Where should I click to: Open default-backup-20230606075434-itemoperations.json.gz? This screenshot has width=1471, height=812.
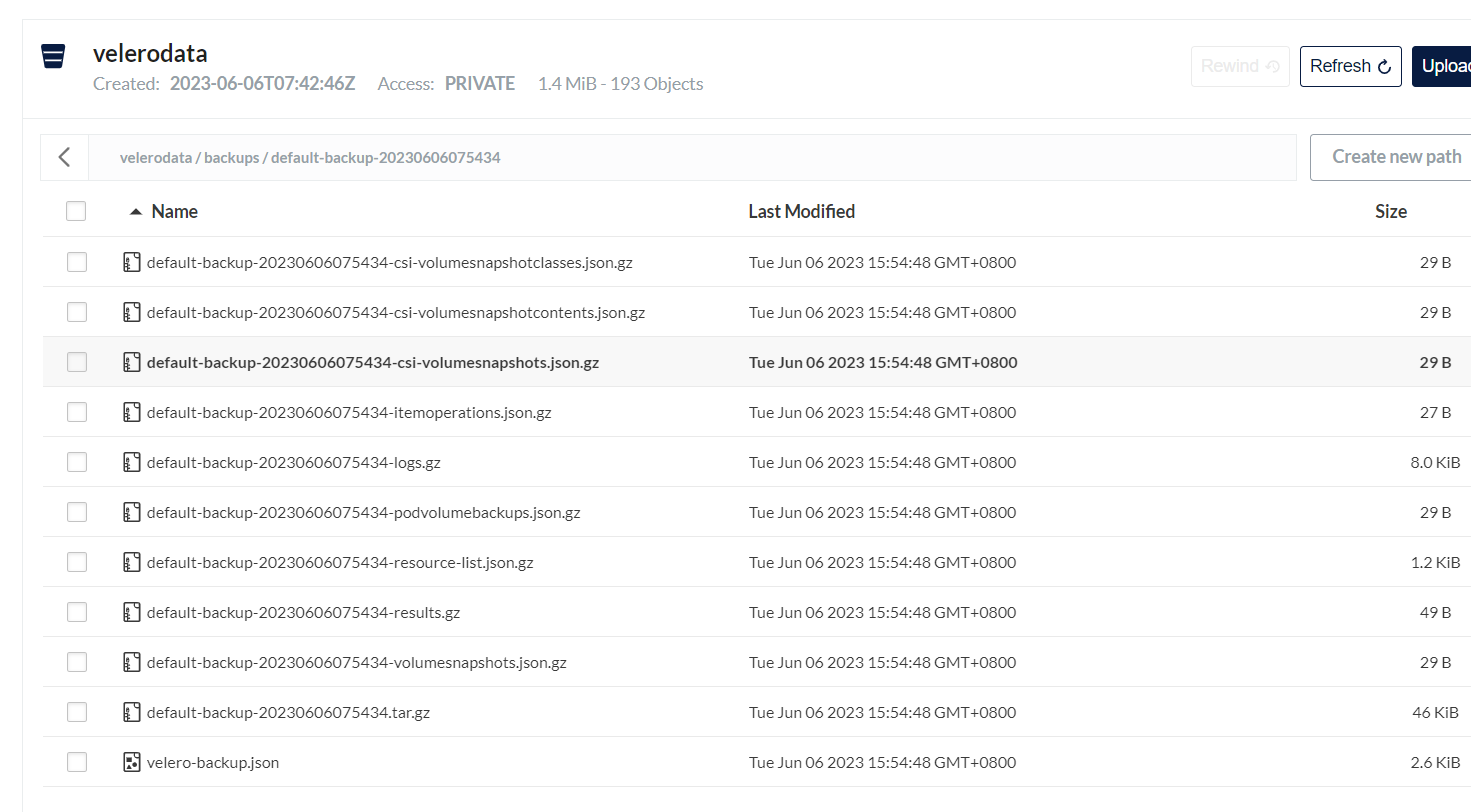click(x=349, y=413)
